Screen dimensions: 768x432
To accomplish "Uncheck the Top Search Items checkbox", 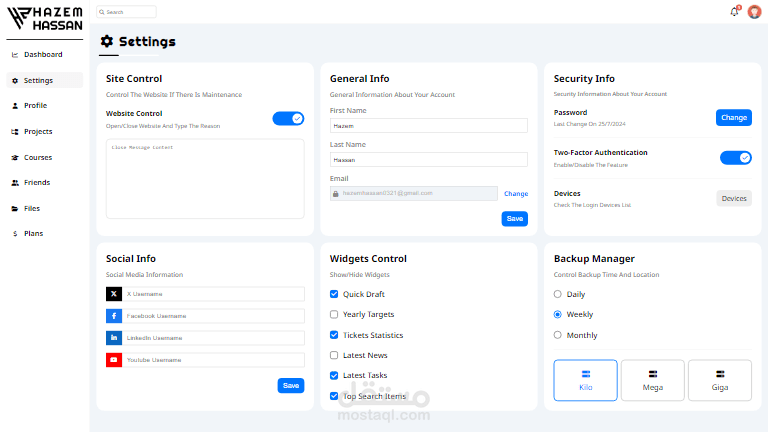I will pyautogui.click(x=334, y=396).
